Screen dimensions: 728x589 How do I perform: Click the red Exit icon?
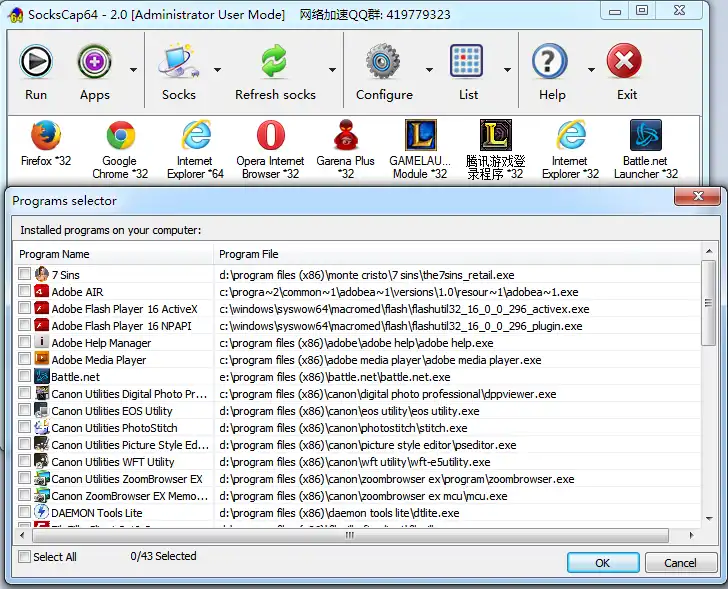point(624,61)
